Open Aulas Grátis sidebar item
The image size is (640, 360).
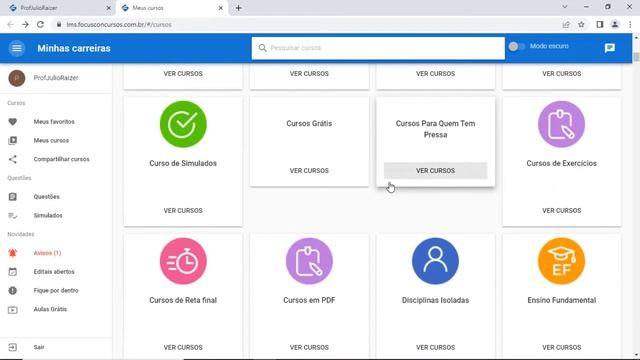point(50,309)
